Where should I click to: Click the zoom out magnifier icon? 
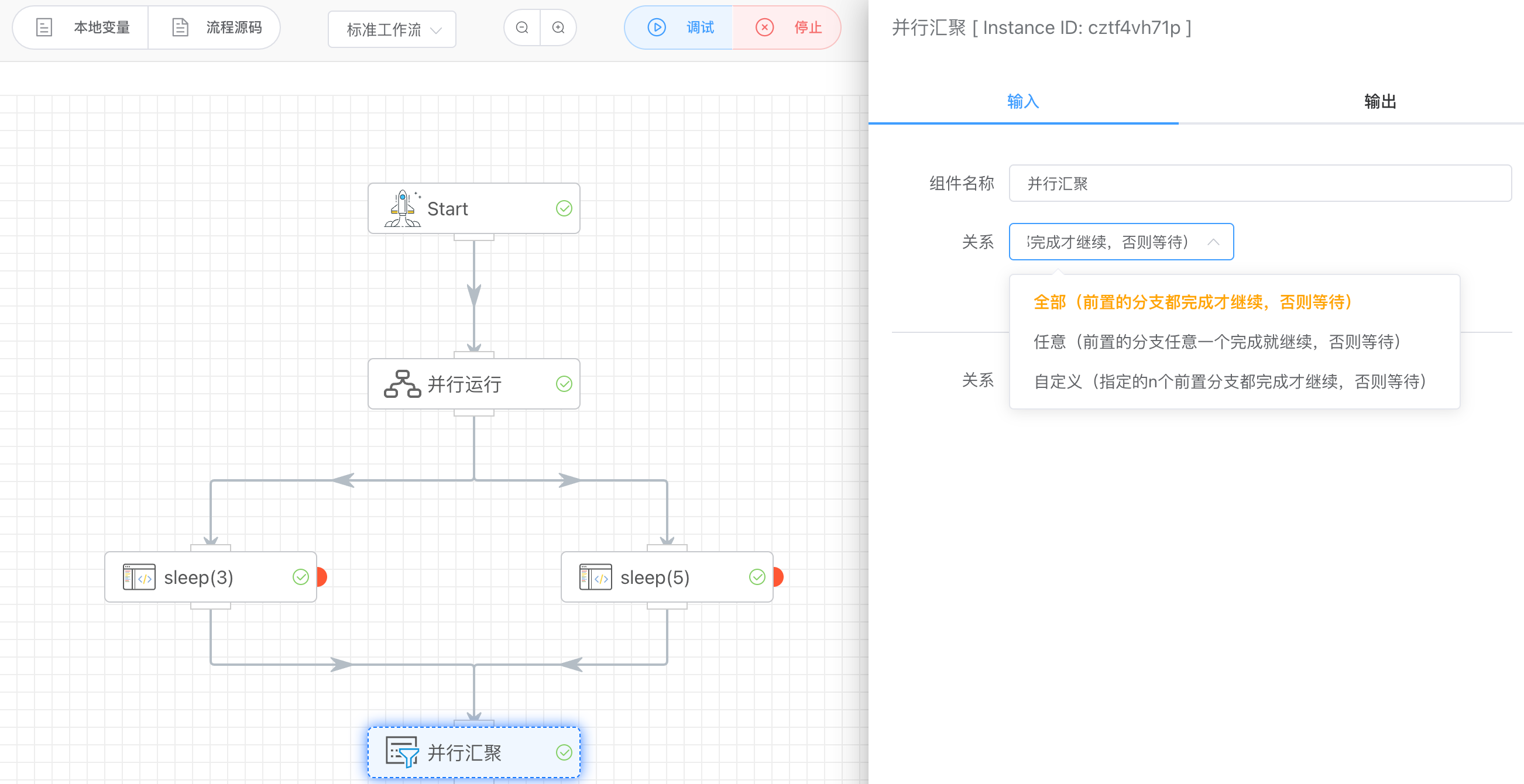(x=522, y=27)
